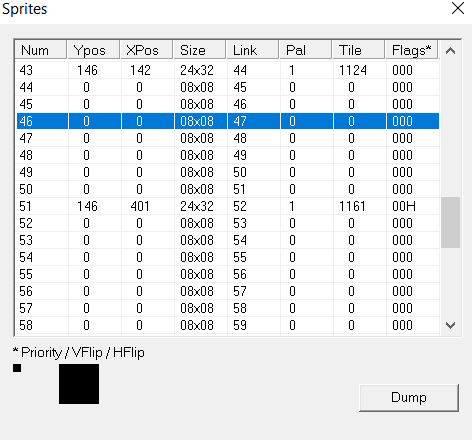Click the XPos column header
The image size is (472, 440).
(147, 50)
